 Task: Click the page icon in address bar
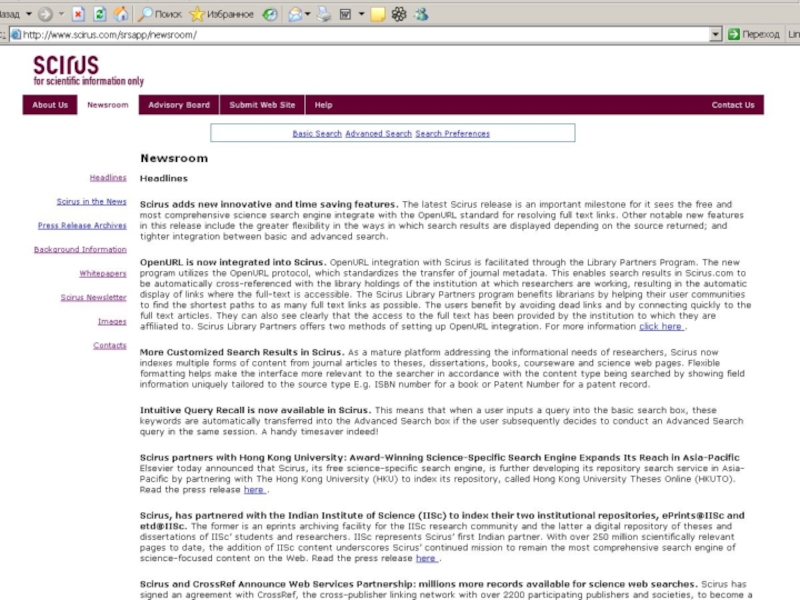pyautogui.click(x=16, y=35)
